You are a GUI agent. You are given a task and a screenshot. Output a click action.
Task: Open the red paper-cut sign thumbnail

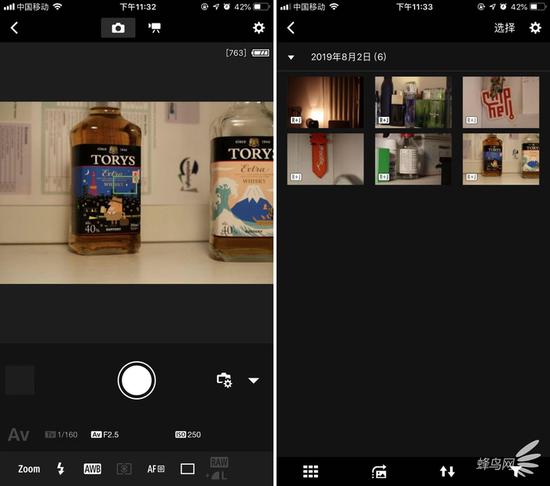click(x=501, y=102)
